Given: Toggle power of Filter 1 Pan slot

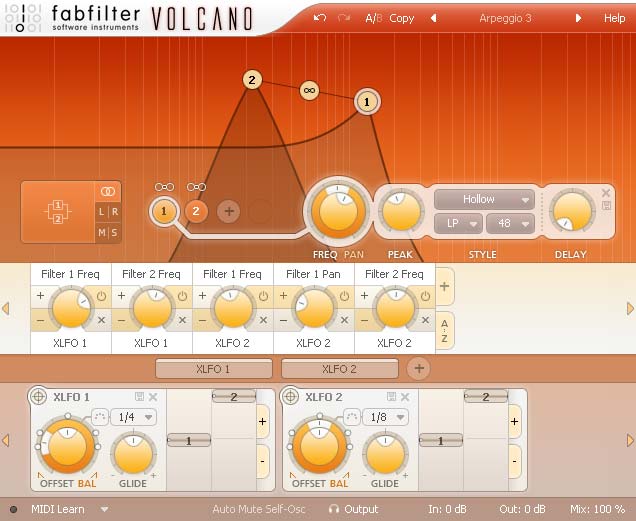Looking at the screenshot, I should point(344,296).
